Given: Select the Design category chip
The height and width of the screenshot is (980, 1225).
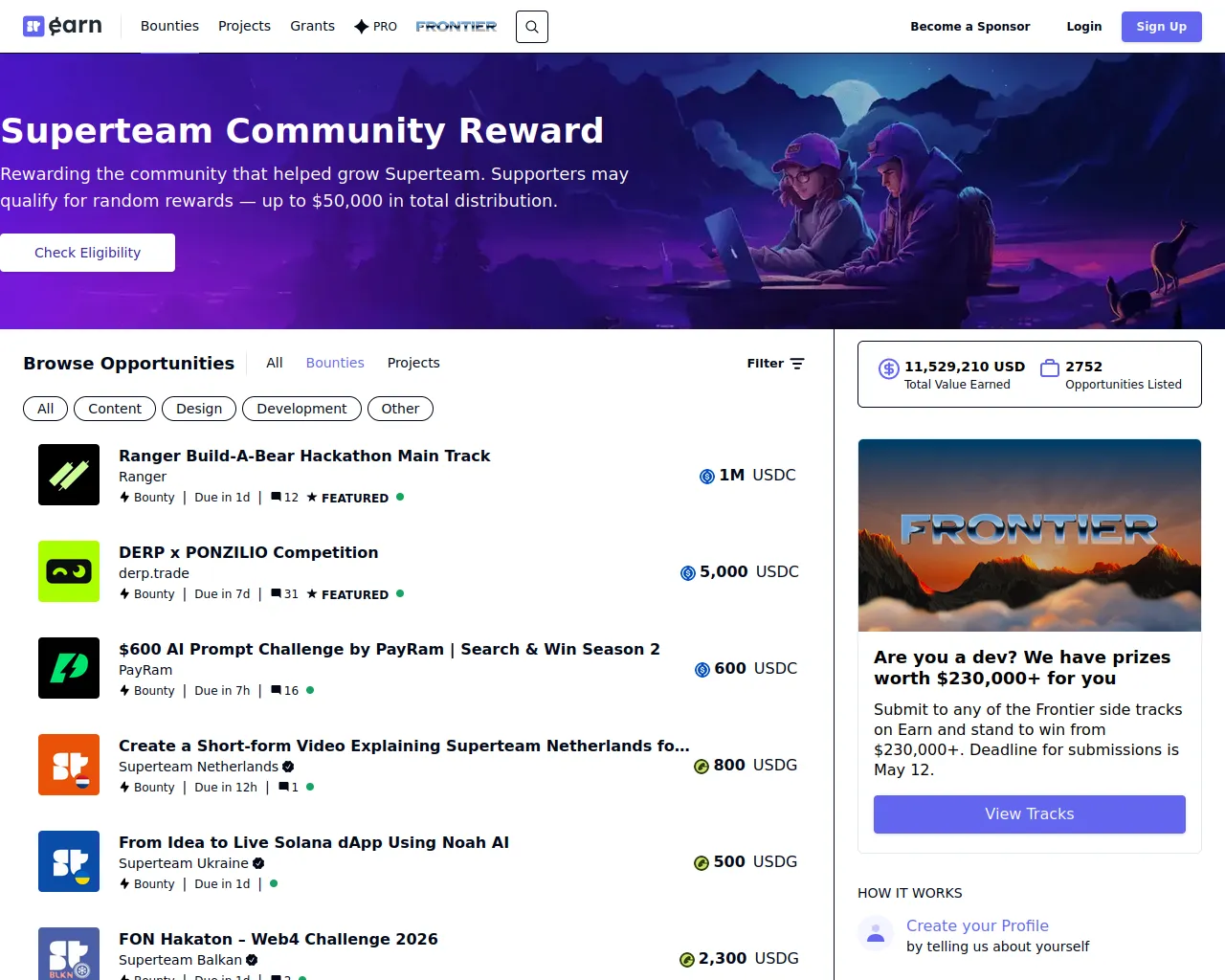Looking at the screenshot, I should click(x=199, y=409).
